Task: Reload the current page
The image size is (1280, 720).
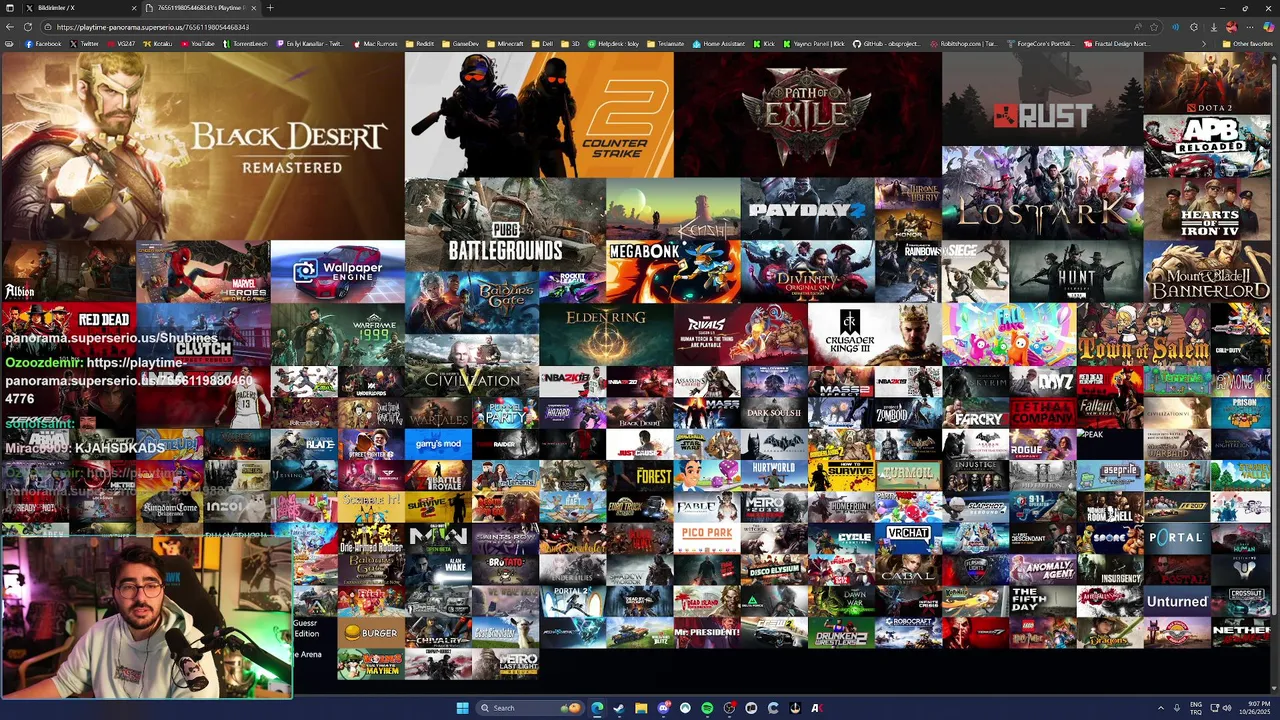Action: 28,27
